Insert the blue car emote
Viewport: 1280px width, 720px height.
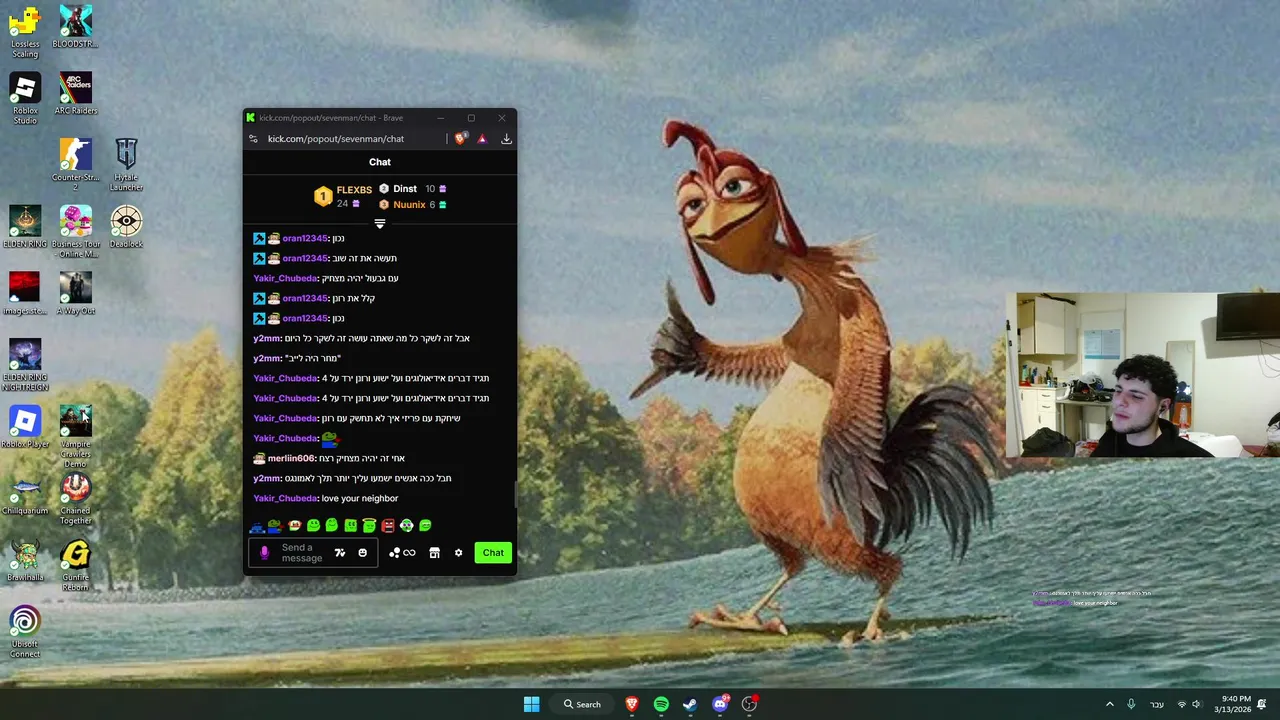click(x=257, y=525)
